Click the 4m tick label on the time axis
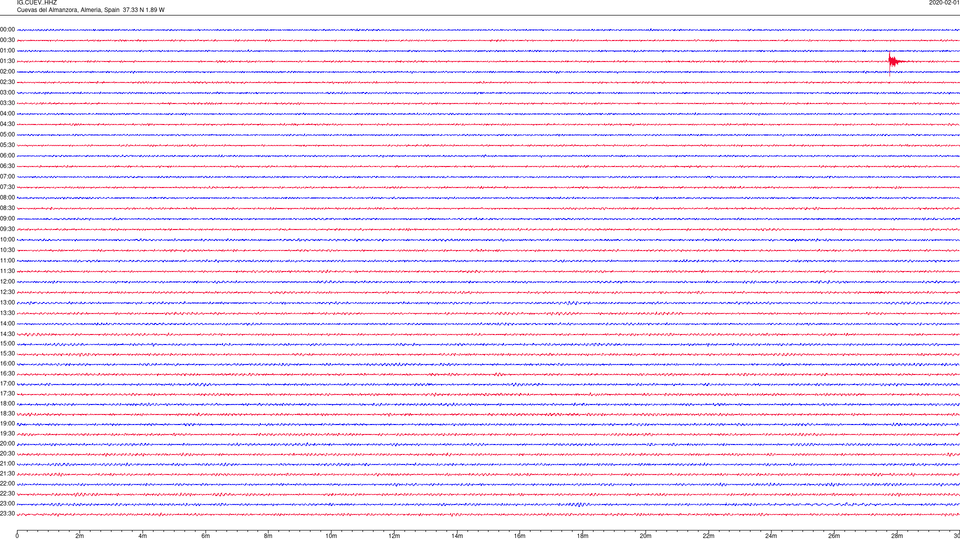 coord(143,536)
